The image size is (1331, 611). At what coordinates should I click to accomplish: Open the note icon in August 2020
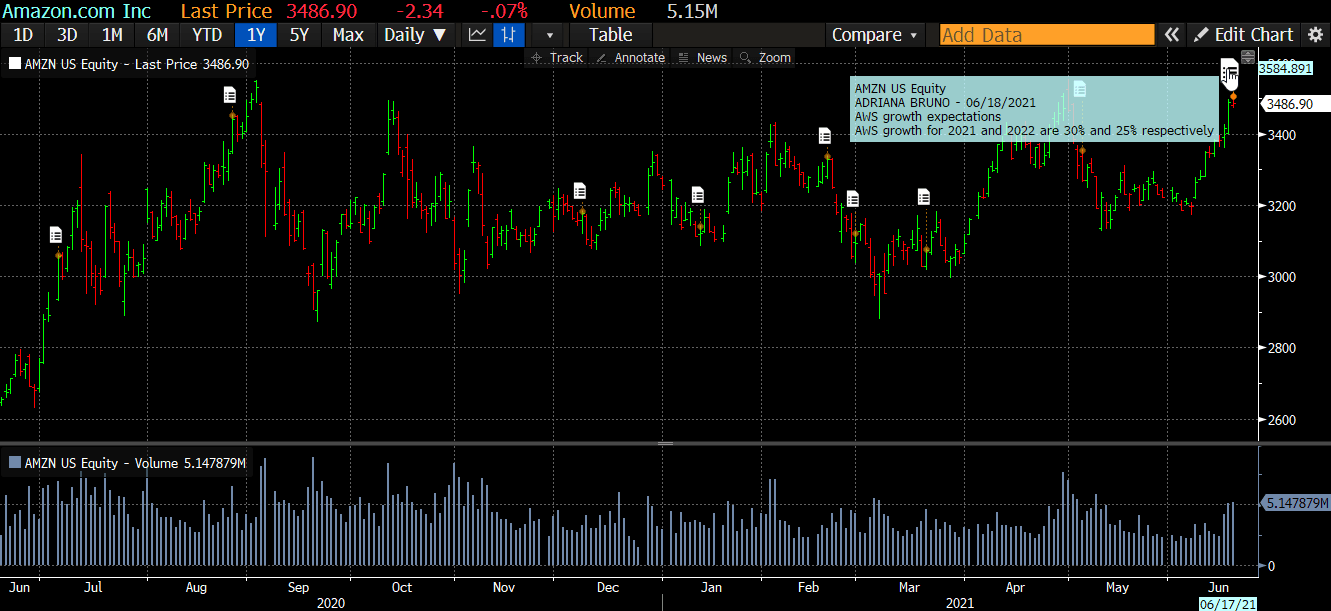pyautogui.click(x=230, y=95)
